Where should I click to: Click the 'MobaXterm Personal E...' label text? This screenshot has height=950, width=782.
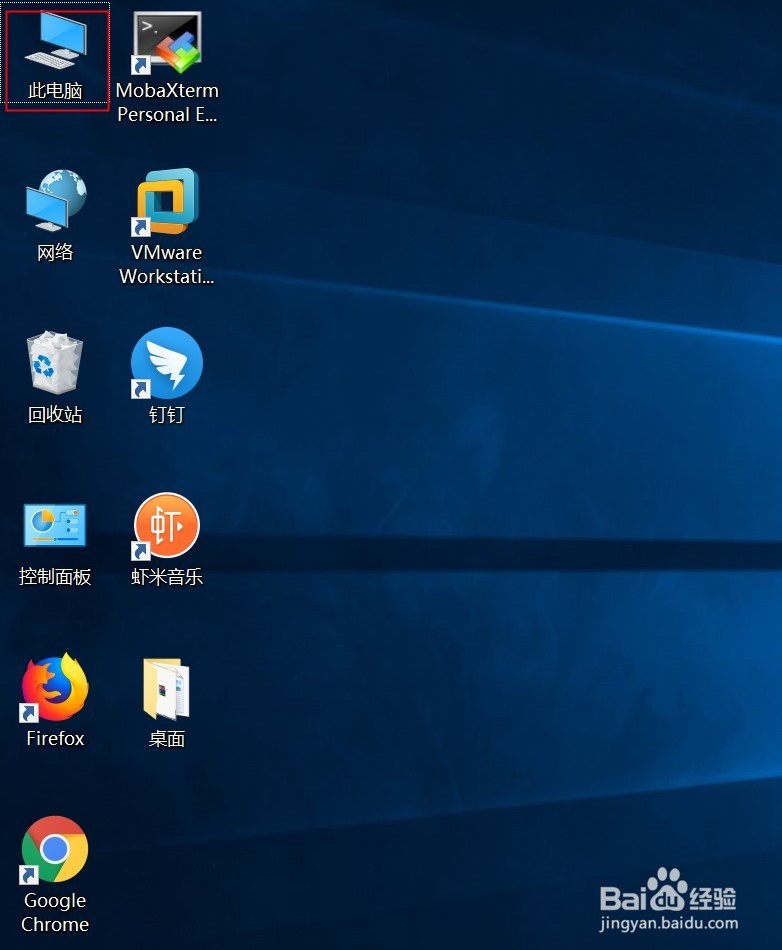(x=167, y=102)
